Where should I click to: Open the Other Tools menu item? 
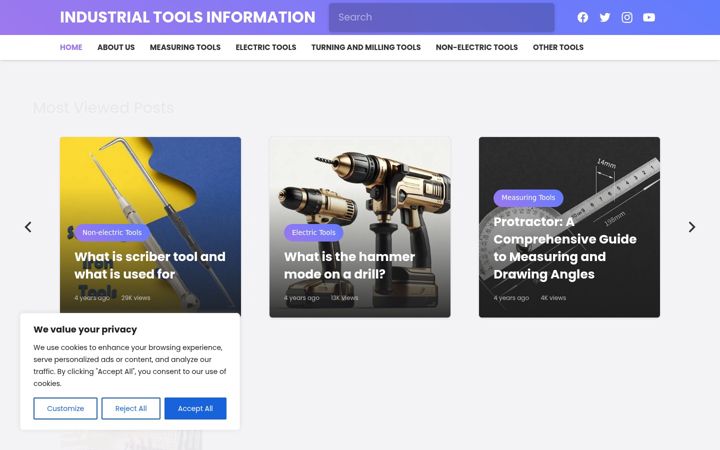point(558,47)
